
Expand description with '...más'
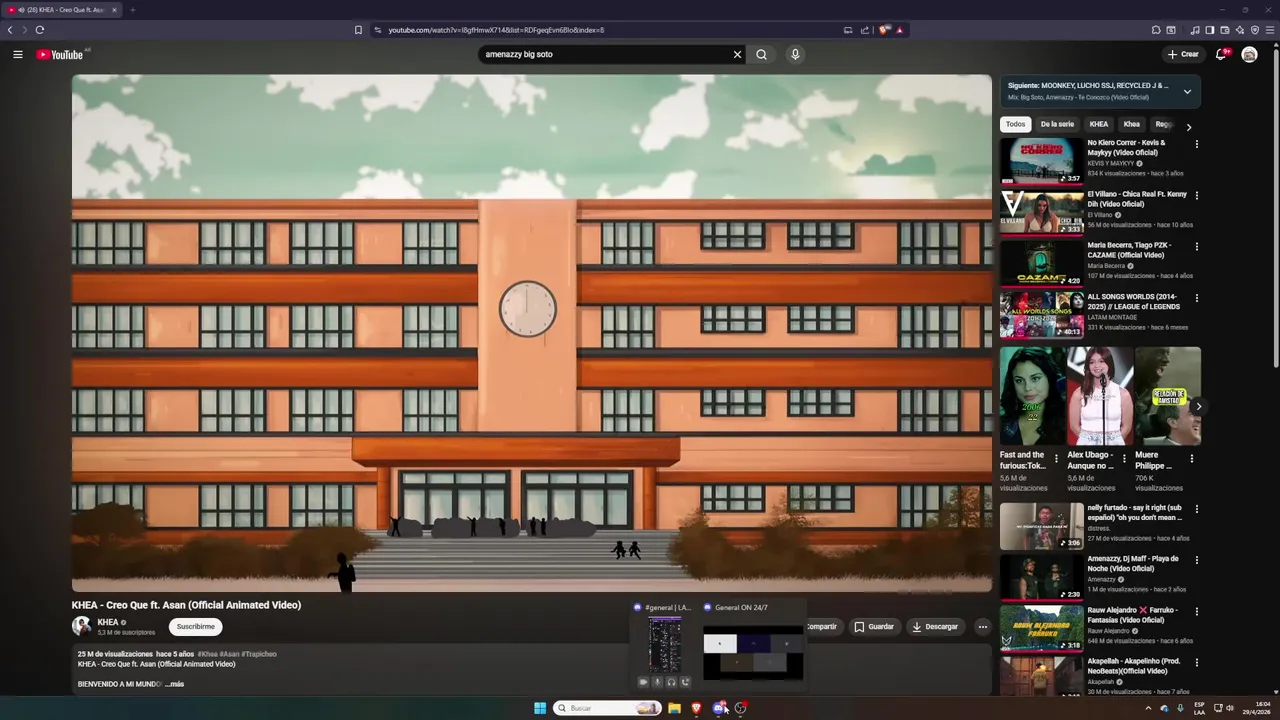(175, 684)
